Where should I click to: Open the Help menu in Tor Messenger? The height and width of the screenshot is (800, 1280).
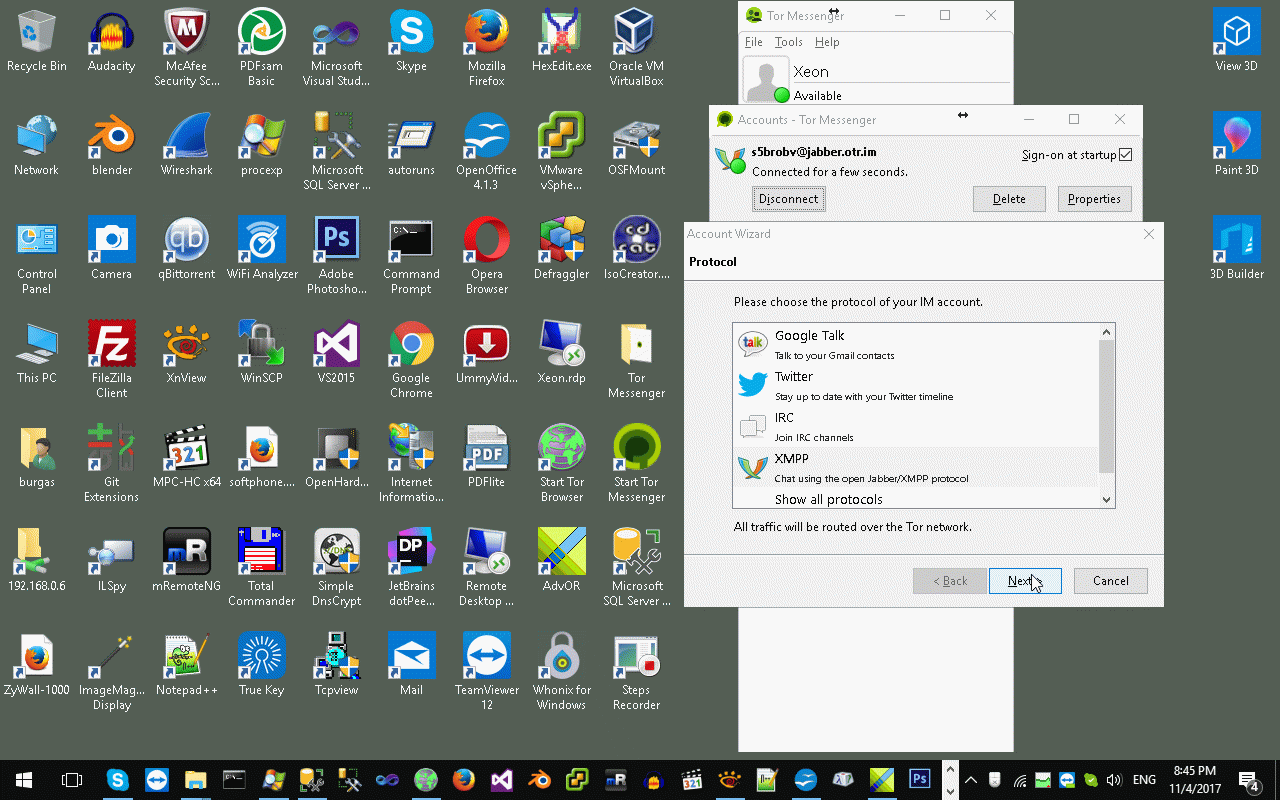coord(826,42)
